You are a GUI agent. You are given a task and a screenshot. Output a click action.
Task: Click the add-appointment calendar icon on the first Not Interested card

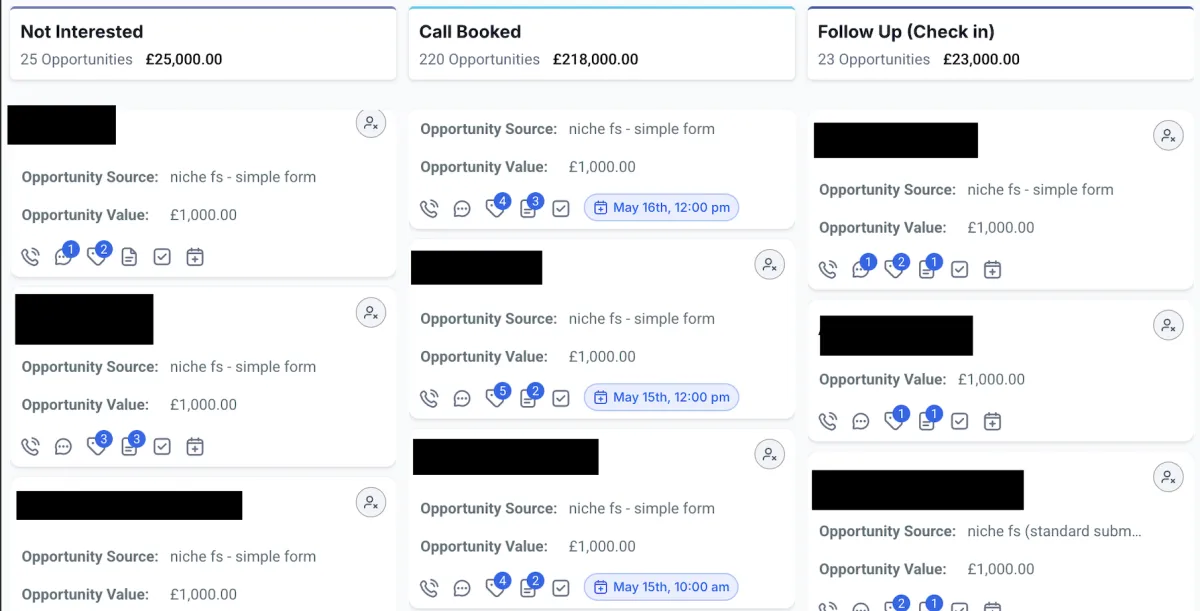pyautogui.click(x=195, y=257)
